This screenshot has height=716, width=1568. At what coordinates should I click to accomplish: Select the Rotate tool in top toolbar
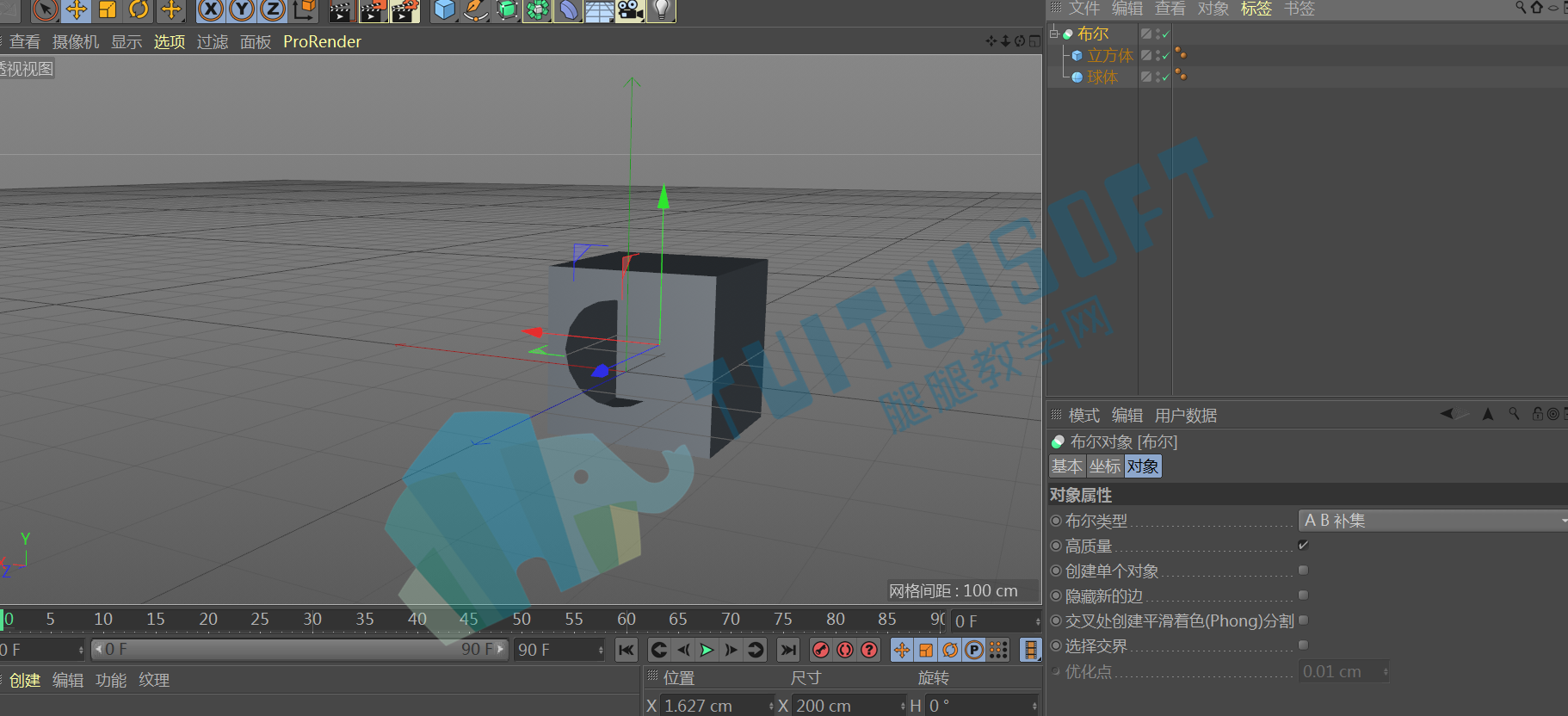(139, 10)
